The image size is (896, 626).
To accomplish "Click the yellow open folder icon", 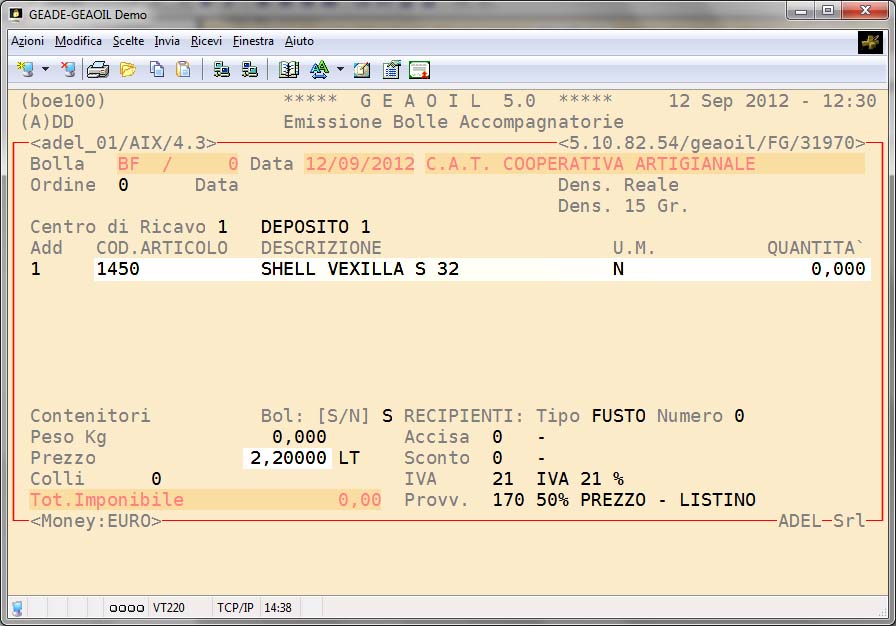I will [x=128, y=70].
